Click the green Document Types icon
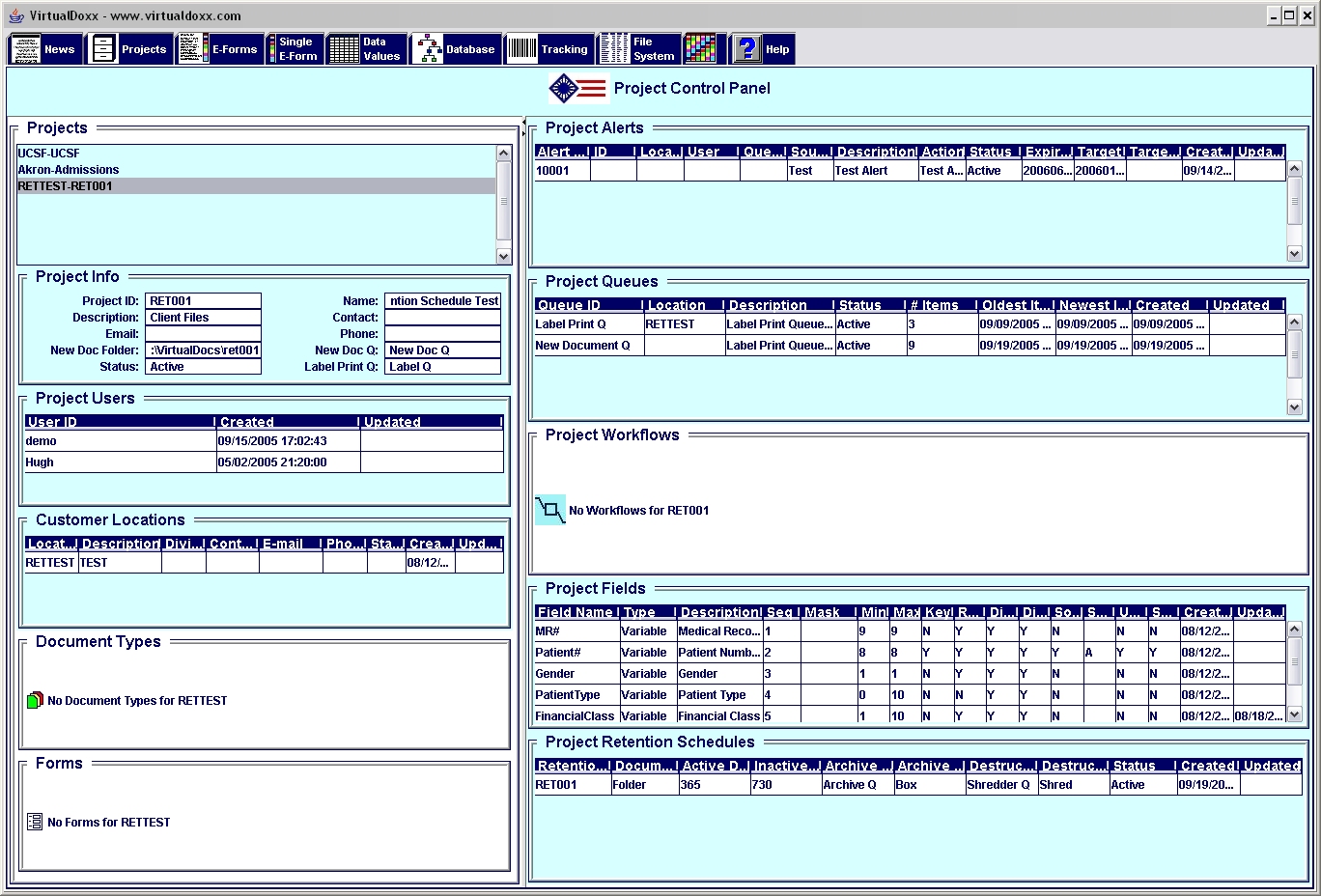The width and height of the screenshot is (1321, 896). pos(35,700)
